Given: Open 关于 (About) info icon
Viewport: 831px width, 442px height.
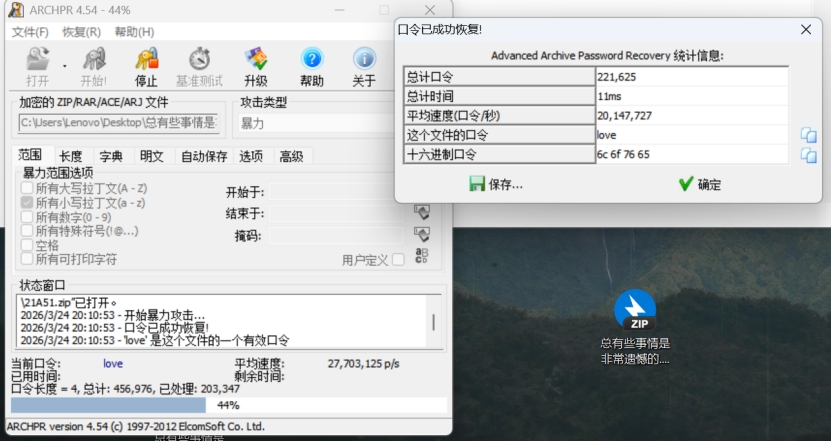Looking at the screenshot, I should (x=364, y=59).
